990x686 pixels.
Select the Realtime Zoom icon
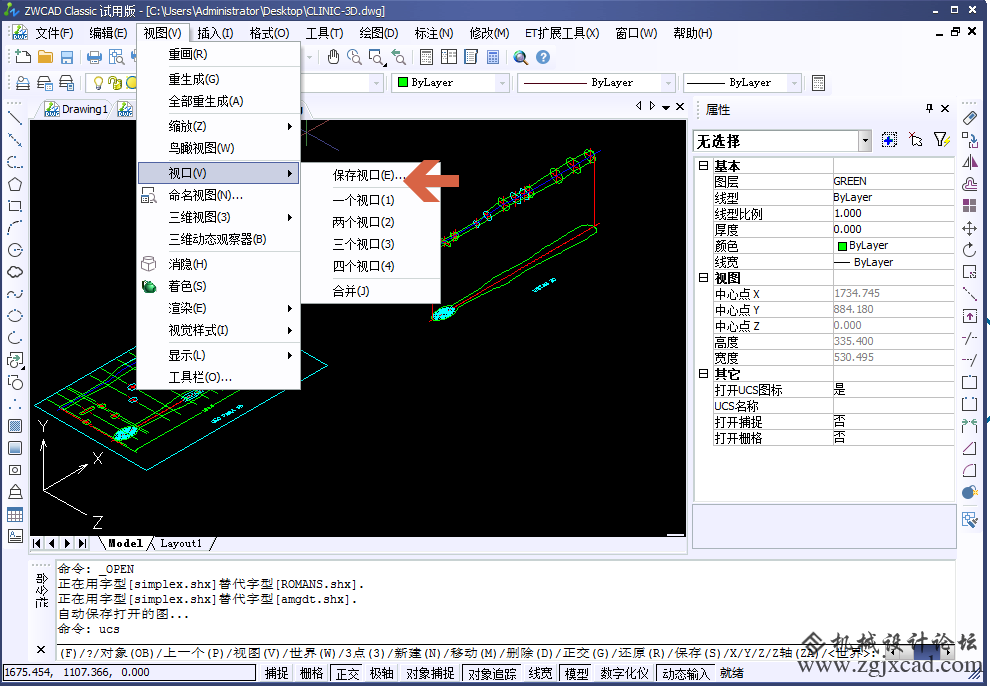click(x=354, y=57)
